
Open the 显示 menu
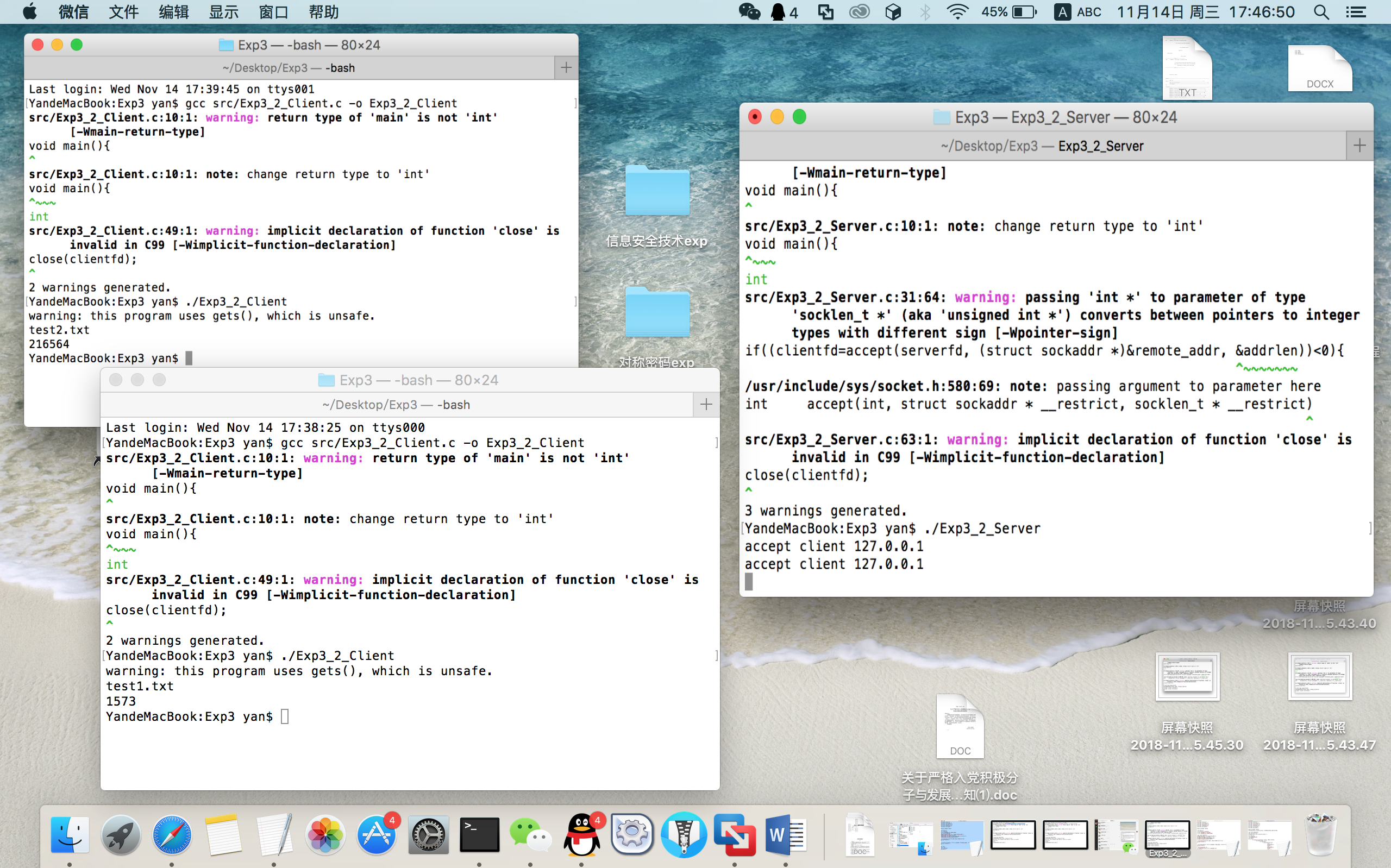pyautogui.click(x=223, y=11)
